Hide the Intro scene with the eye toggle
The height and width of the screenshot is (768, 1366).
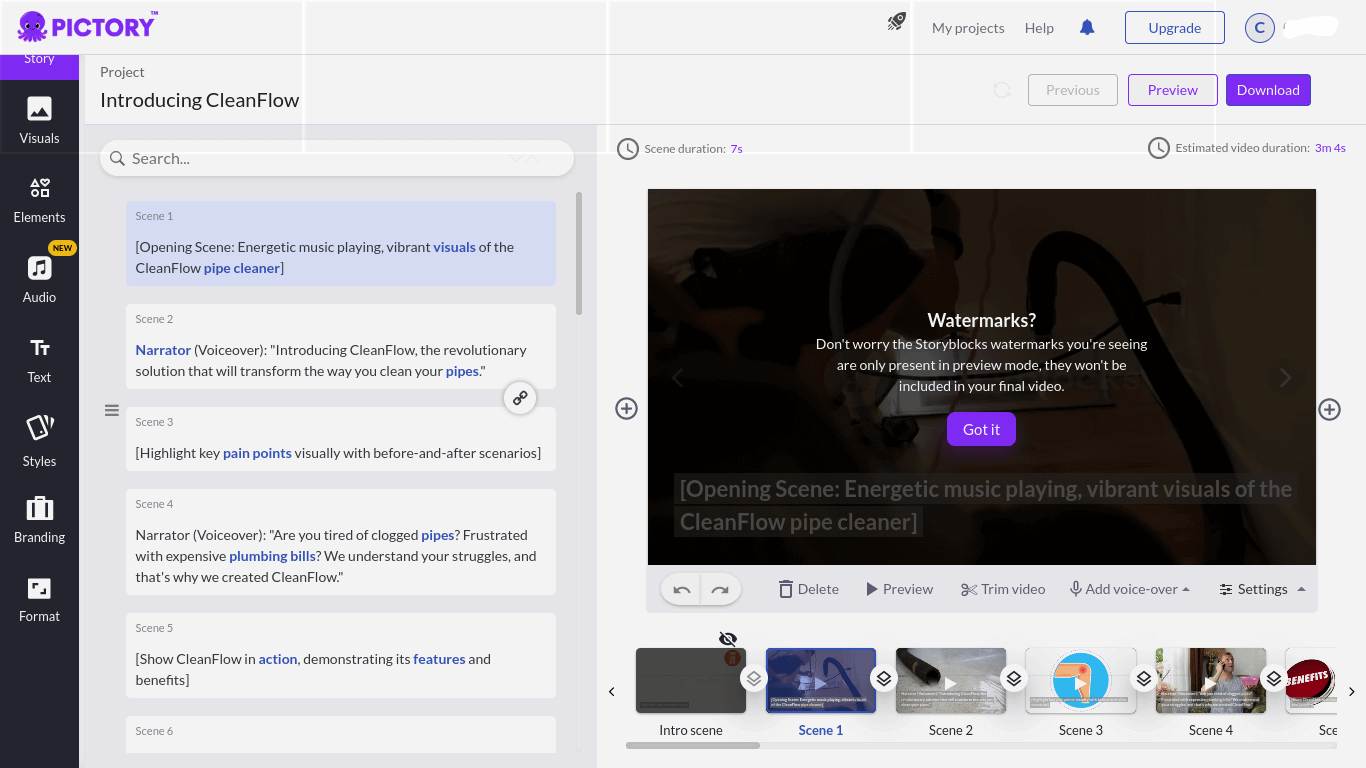pos(728,638)
